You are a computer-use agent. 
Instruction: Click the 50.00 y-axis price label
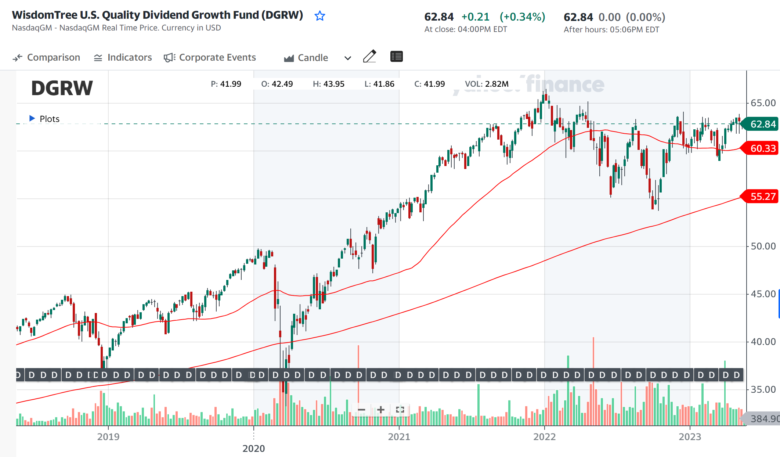[763, 246]
